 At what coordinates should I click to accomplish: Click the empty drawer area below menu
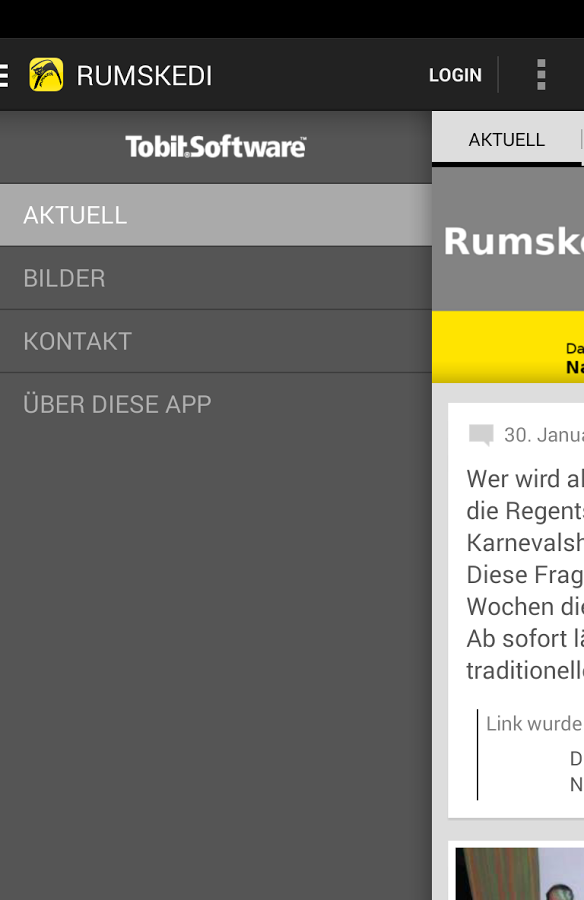[x=216, y=668]
